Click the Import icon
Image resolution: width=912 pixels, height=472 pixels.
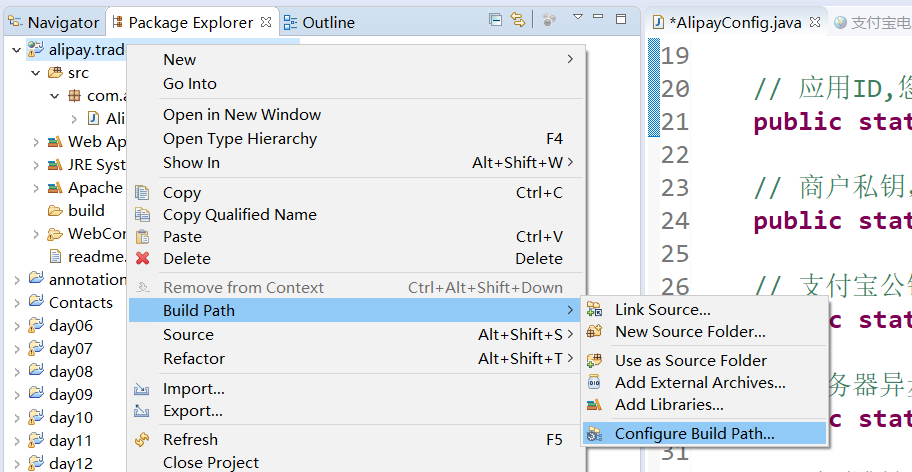point(141,389)
